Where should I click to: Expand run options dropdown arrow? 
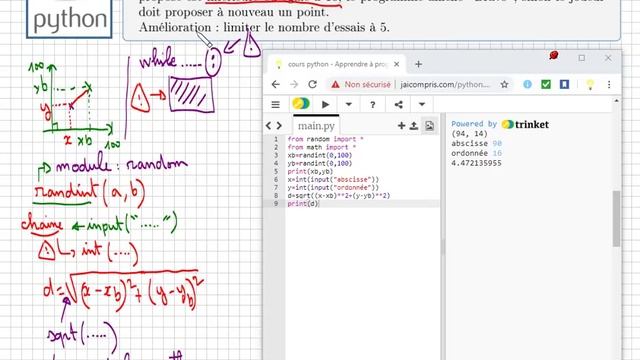tap(349, 104)
